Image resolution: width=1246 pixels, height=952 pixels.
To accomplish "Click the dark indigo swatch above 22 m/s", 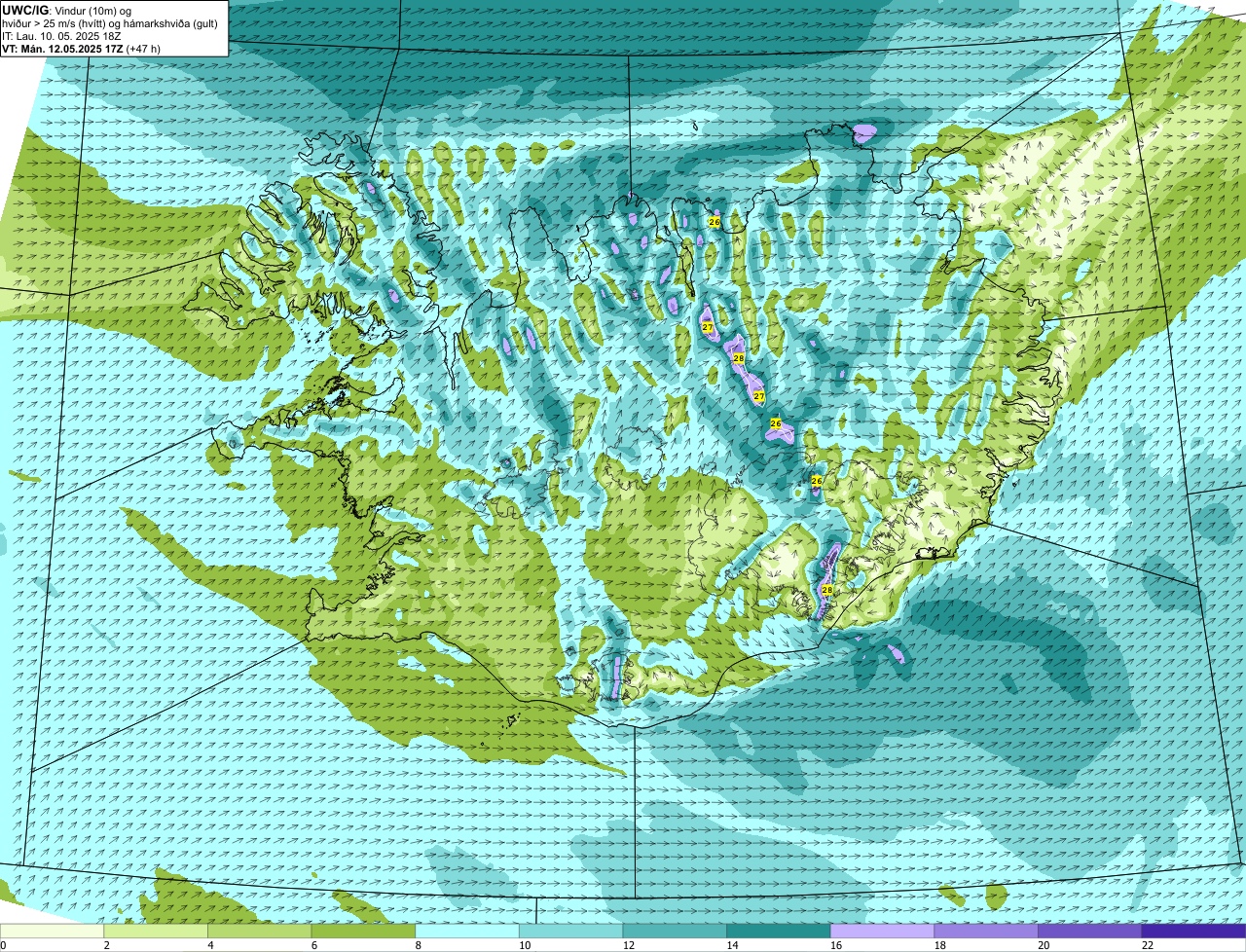I will 1193,931.
